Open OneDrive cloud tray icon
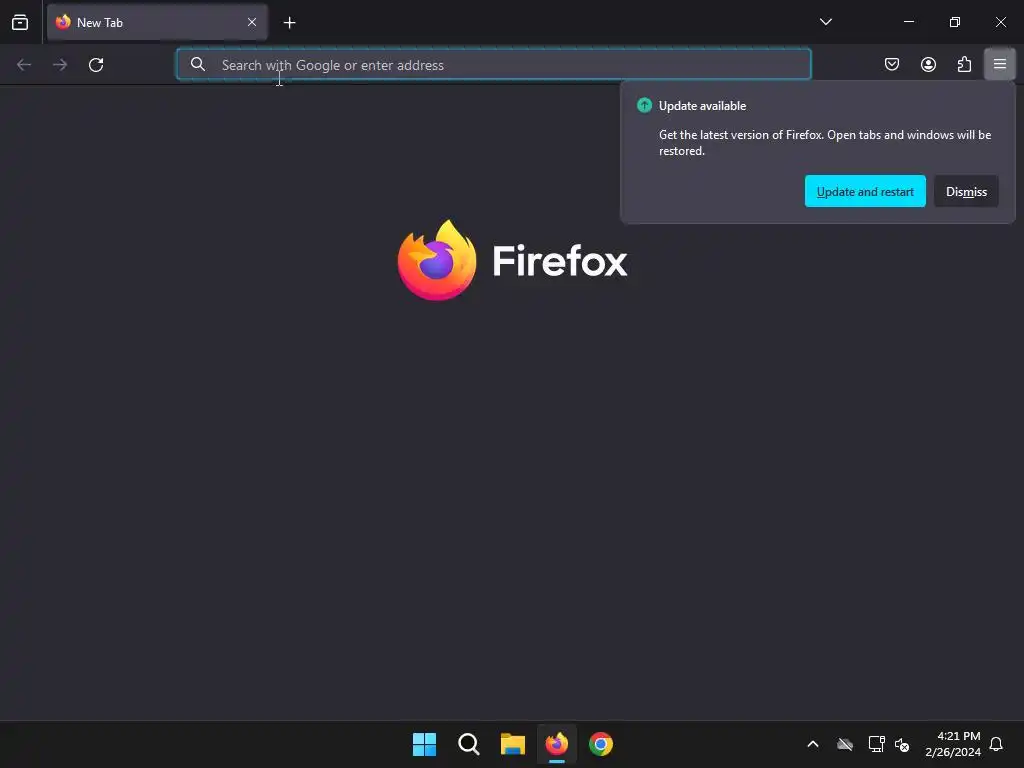Screen dimensions: 1024x768 (x=844, y=744)
